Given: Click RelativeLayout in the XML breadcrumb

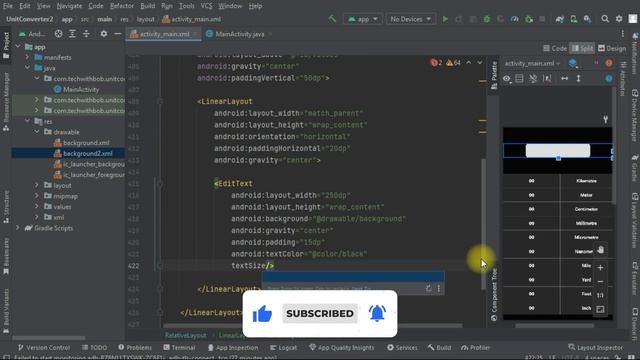Looking at the screenshot, I should [186, 335].
